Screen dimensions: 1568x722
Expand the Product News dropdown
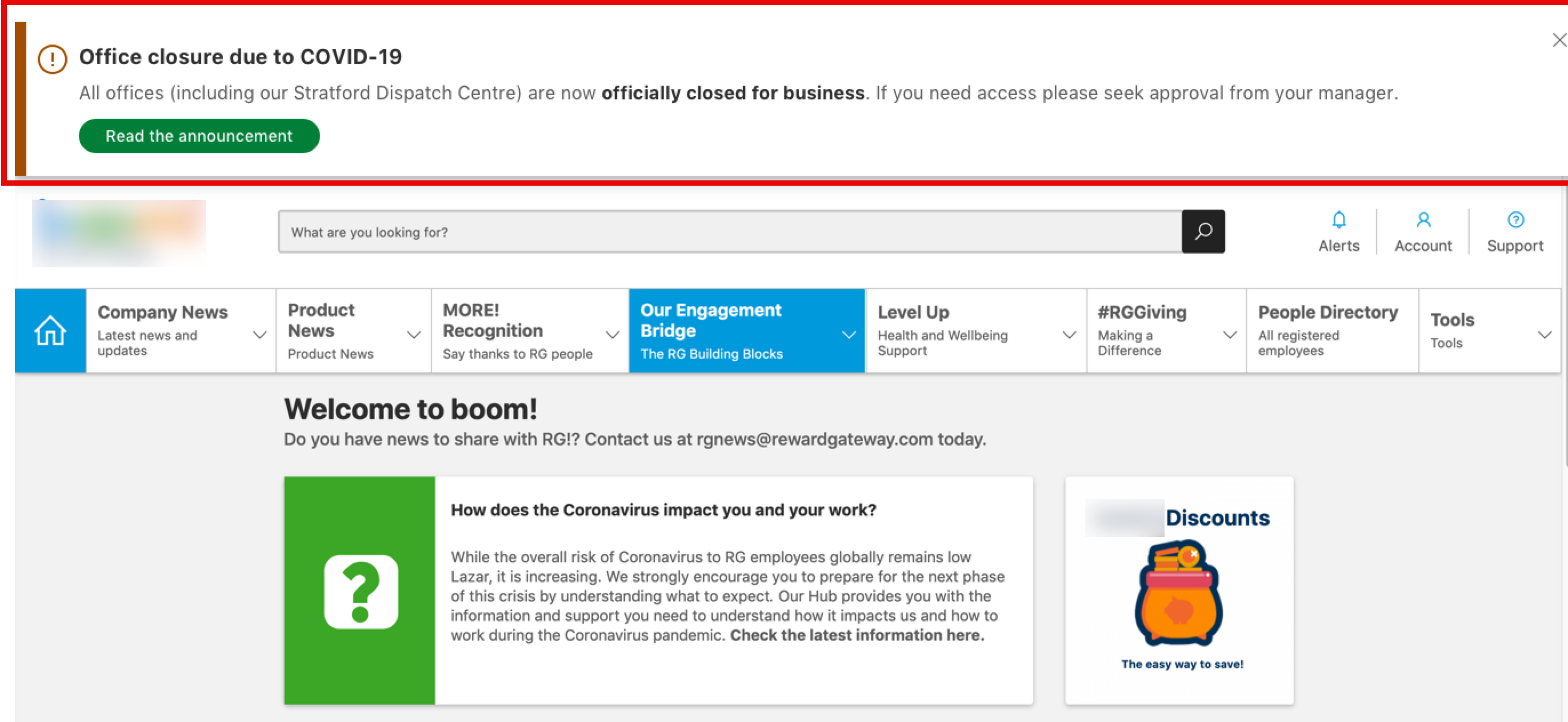(x=414, y=334)
